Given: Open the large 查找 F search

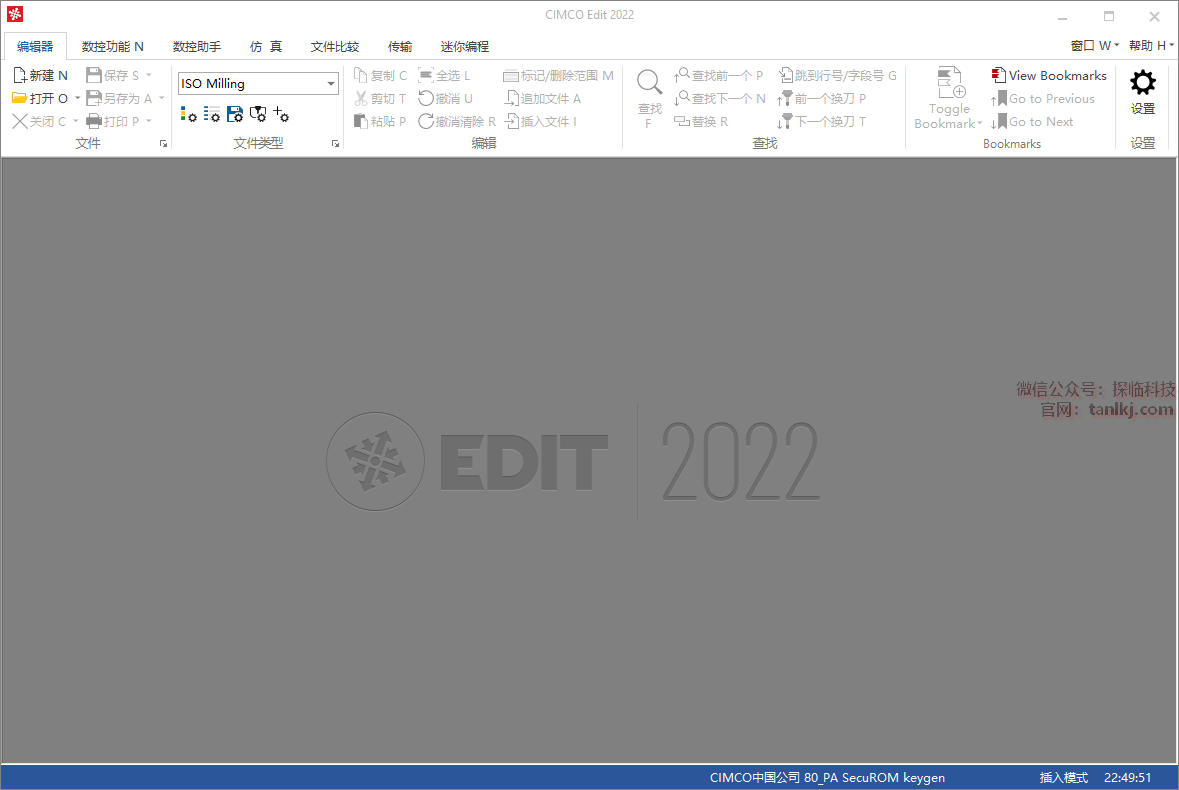Looking at the screenshot, I should [649, 98].
